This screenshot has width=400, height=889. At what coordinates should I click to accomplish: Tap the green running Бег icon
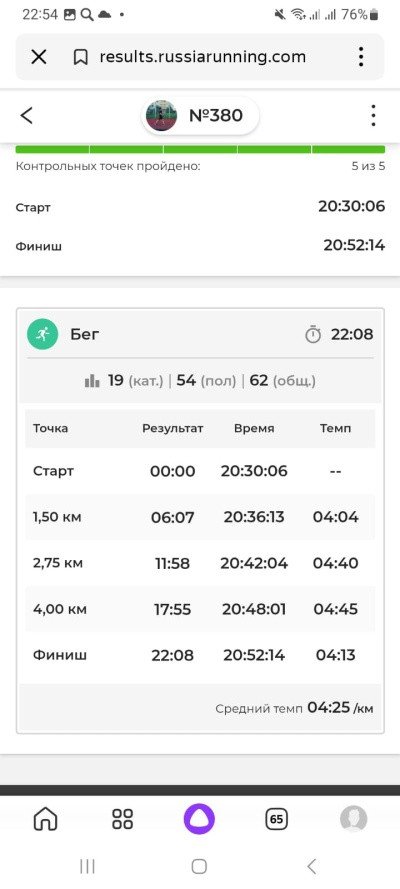(x=42, y=335)
